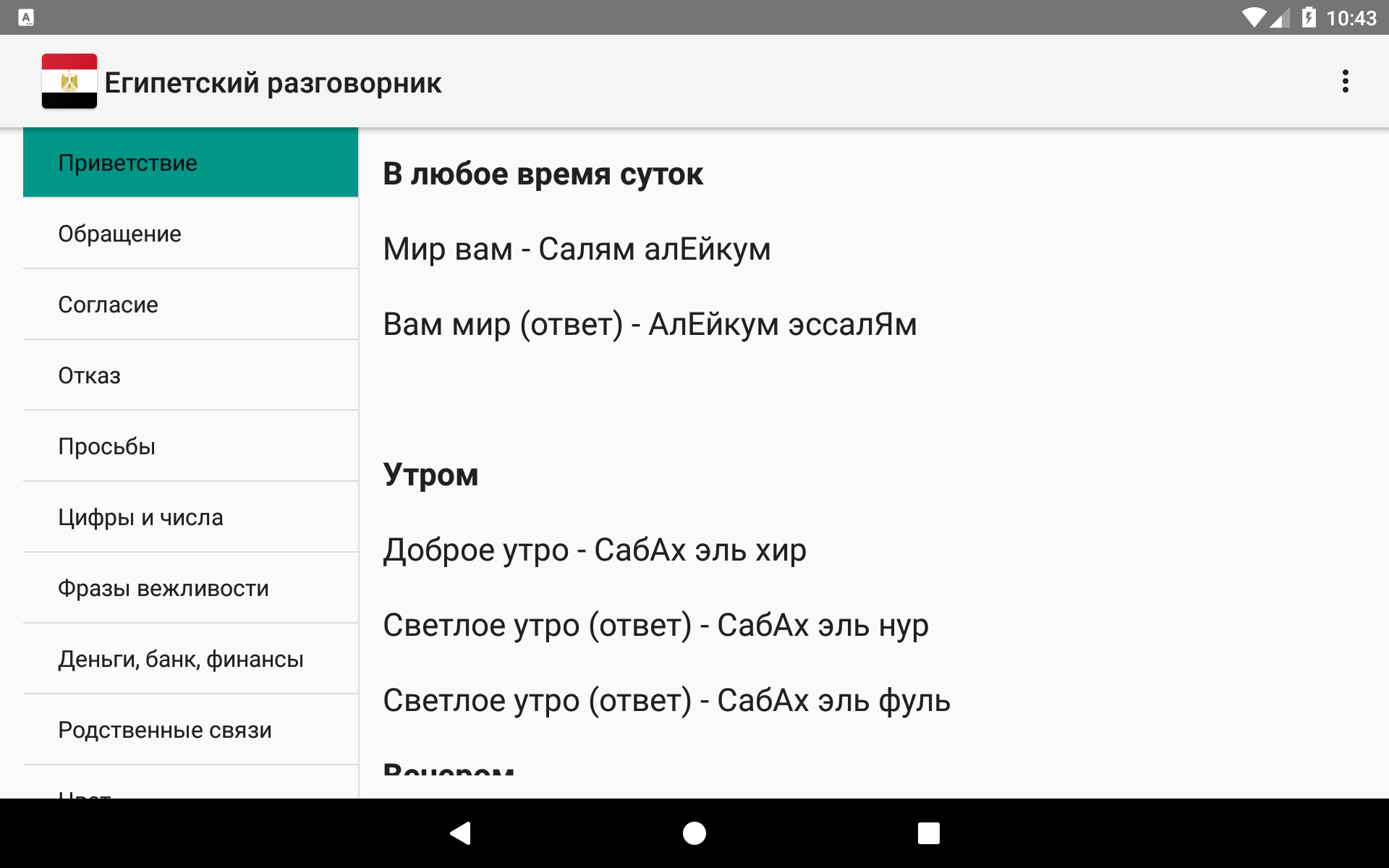Open the Просьбы phrase list

(190, 446)
